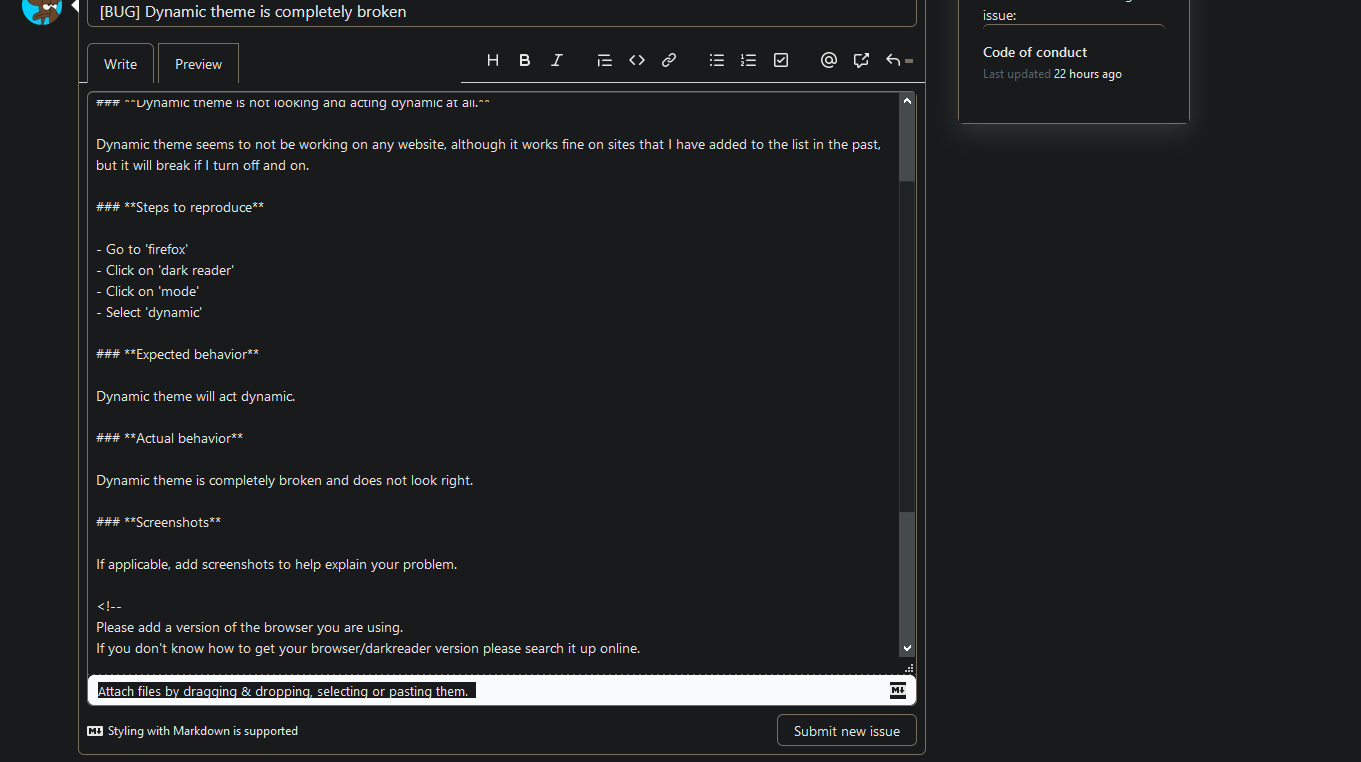1361x762 pixels.
Task: Open saved replies with the reply arrow
Action: [893, 60]
